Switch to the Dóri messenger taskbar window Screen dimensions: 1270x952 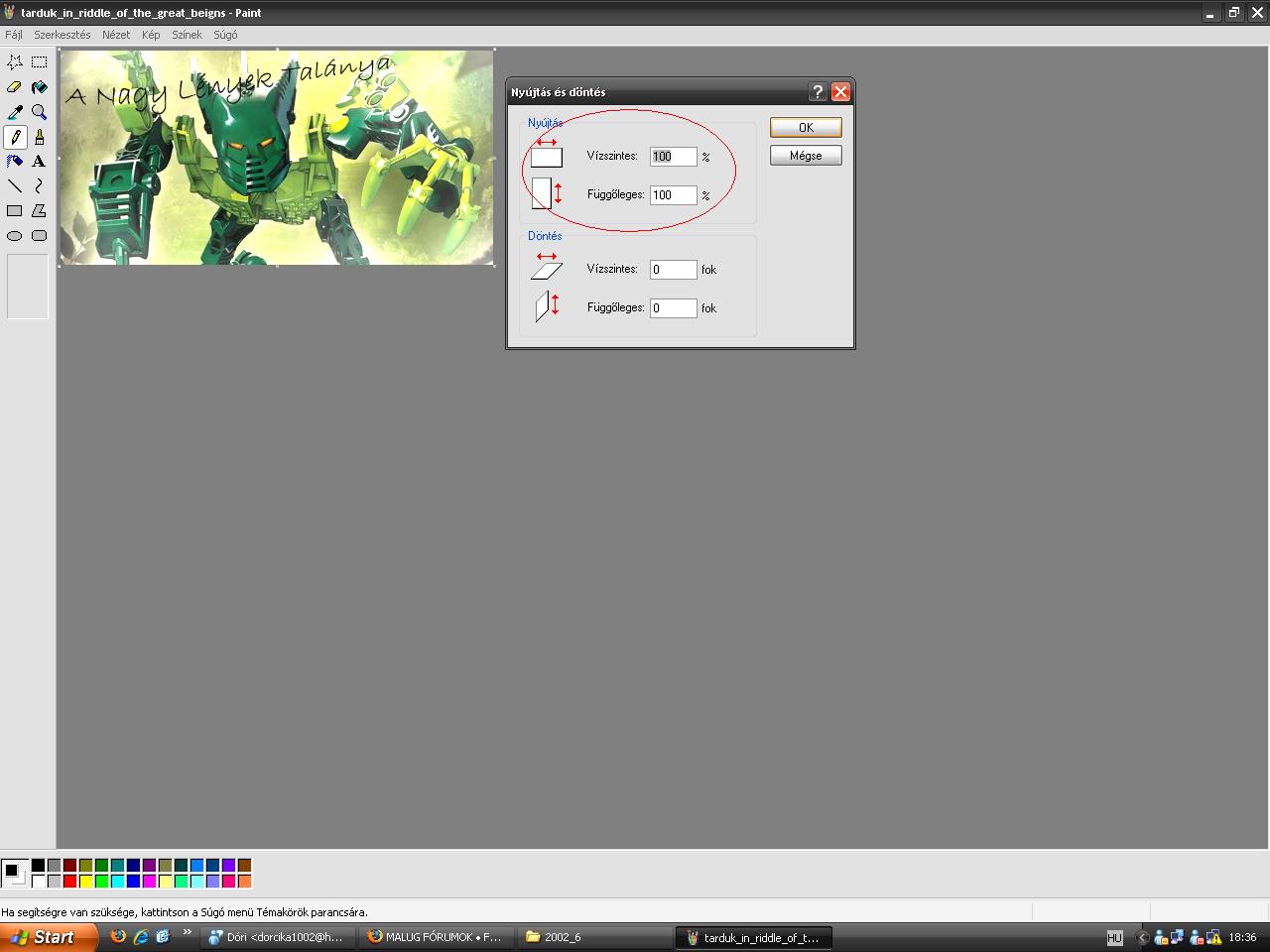tap(277, 937)
